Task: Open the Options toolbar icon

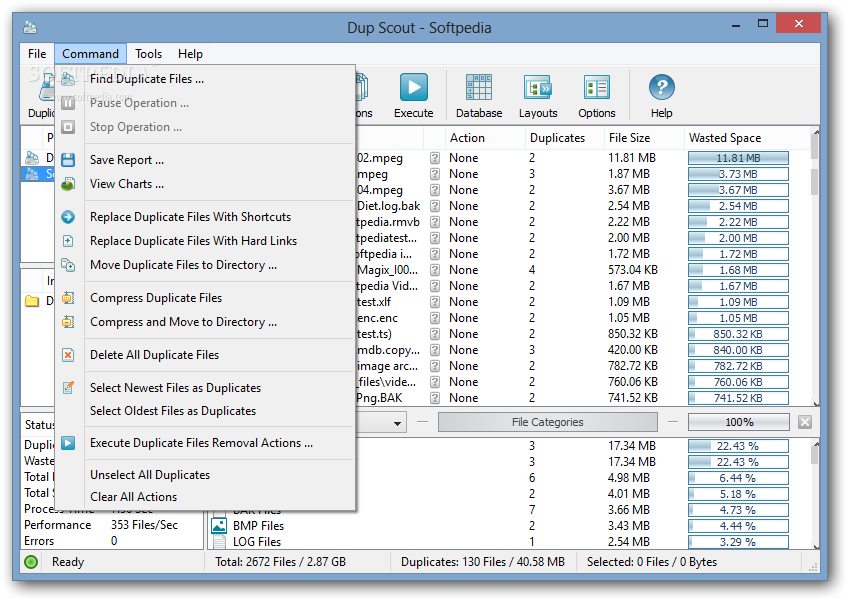Action: point(597,88)
